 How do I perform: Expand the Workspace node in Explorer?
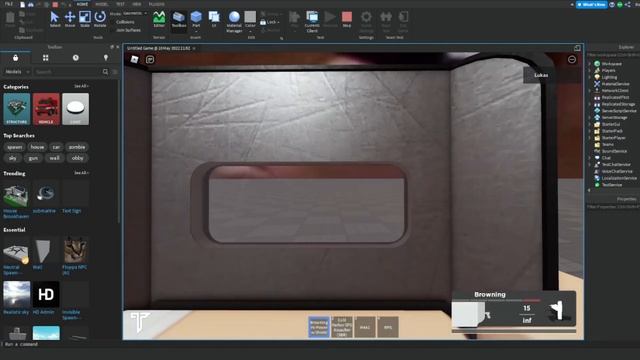pyautogui.click(x=589, y=64)
